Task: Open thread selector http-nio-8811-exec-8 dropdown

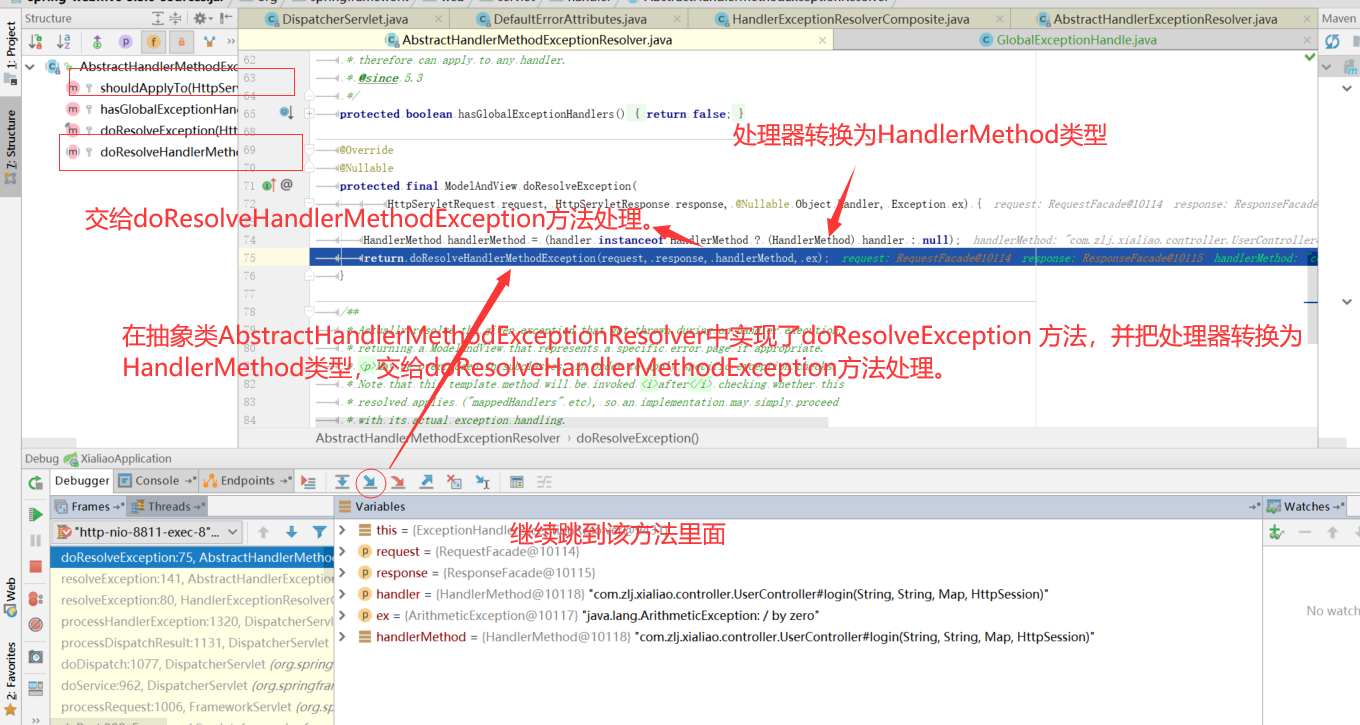Action: click(148, 532)
